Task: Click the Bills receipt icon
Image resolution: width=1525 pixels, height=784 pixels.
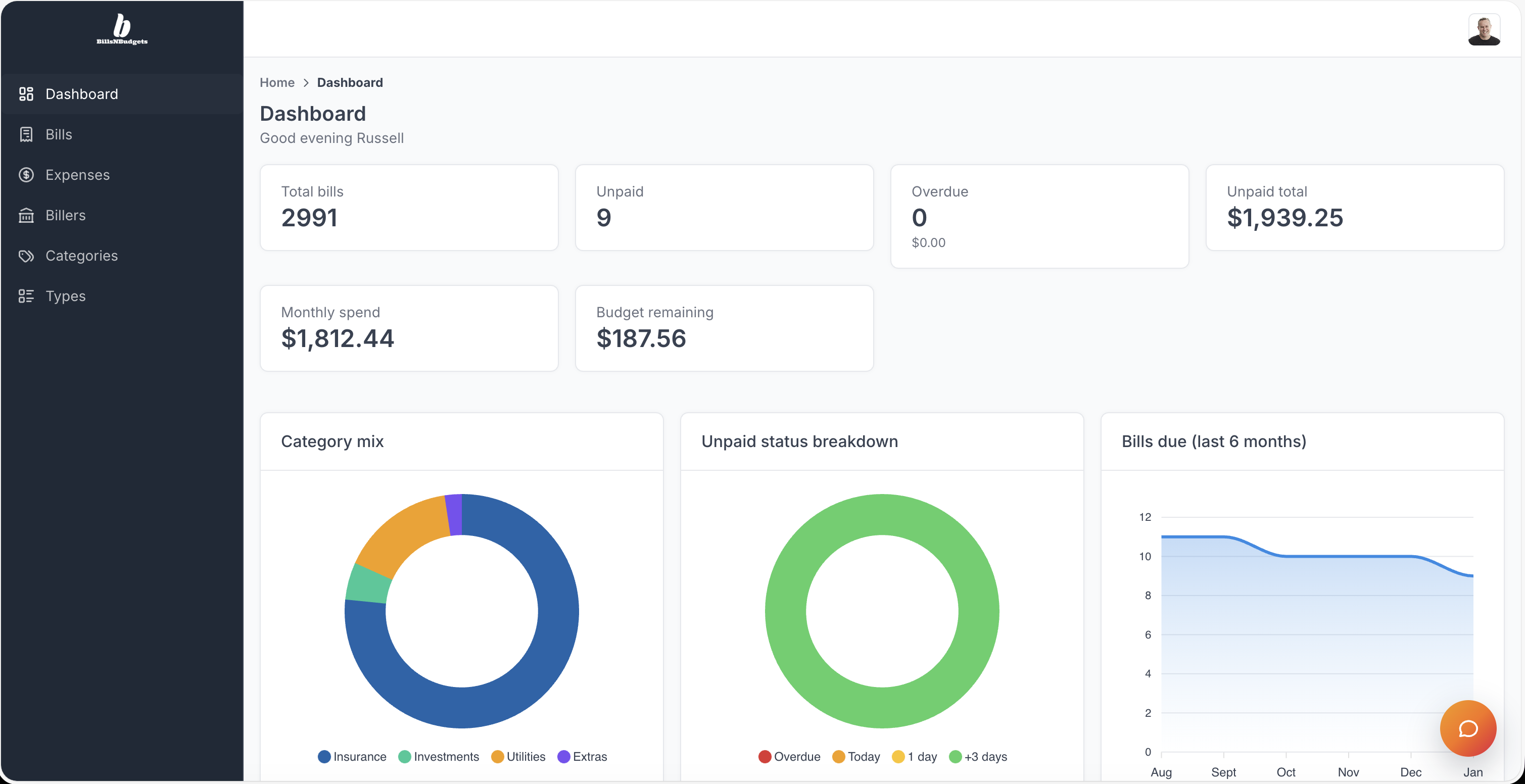Action: [26, 134]
